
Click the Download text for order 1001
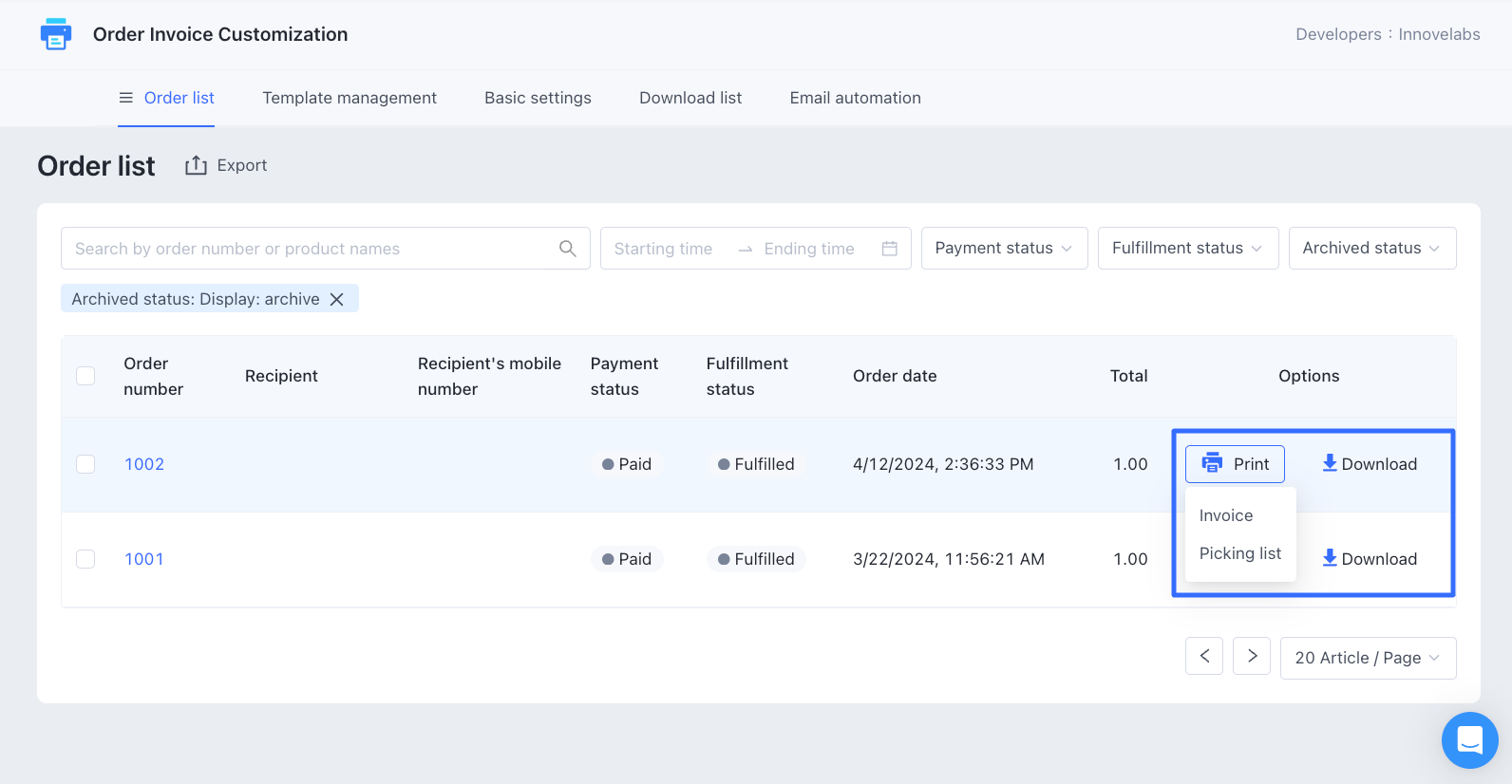click(x=1379, y=559)
